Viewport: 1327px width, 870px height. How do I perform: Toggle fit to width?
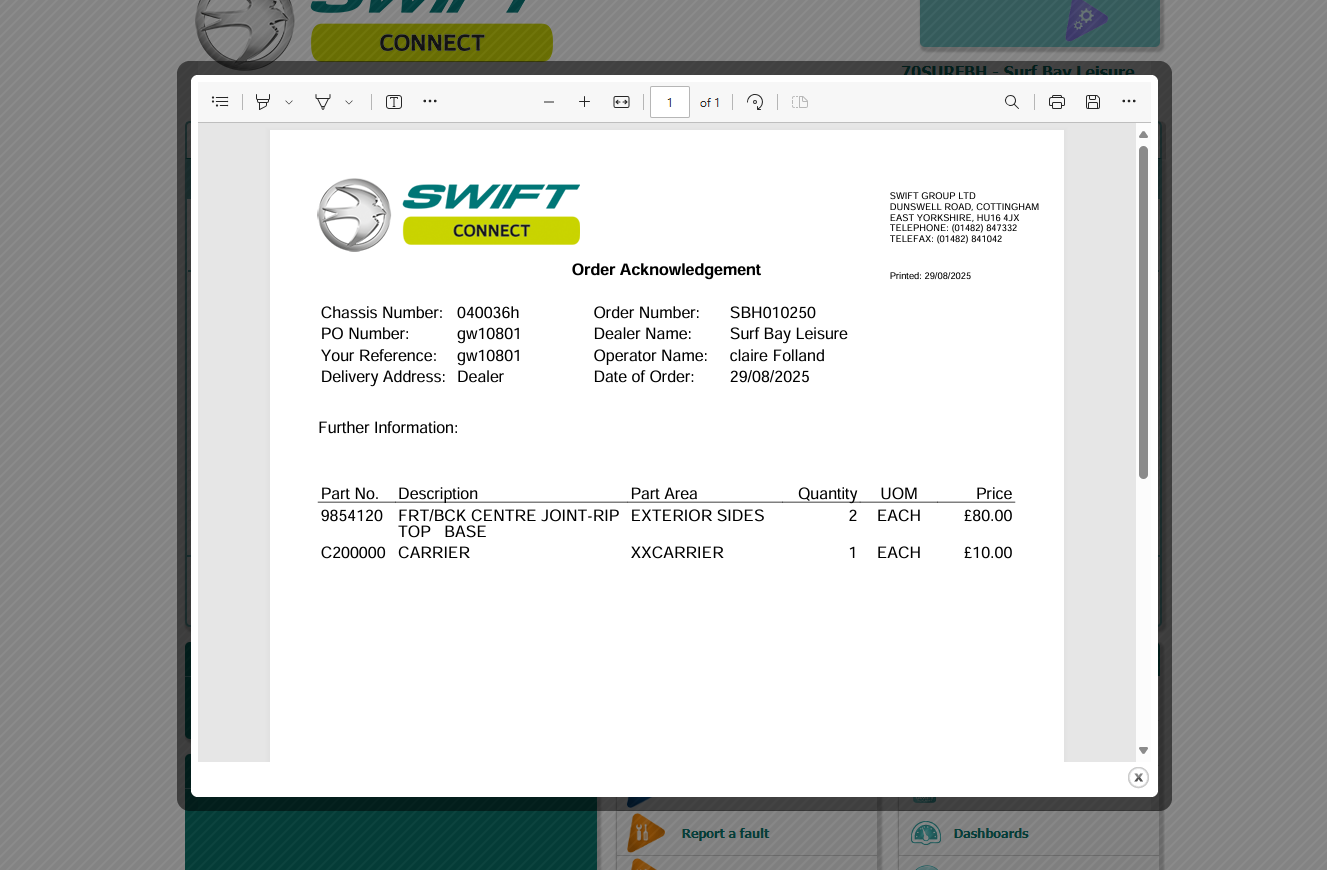point(621,102)
